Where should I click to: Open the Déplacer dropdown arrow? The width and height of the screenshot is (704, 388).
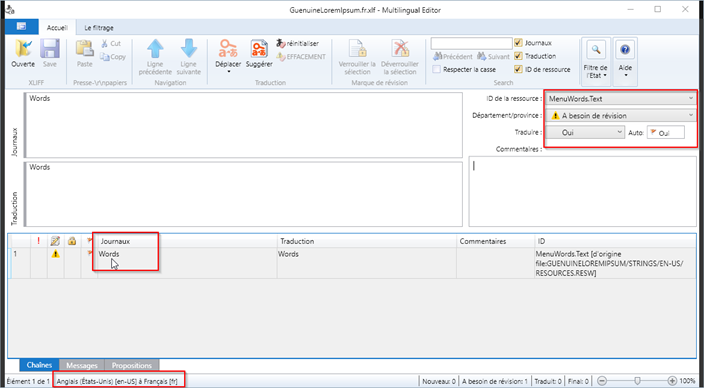(228, 71)
